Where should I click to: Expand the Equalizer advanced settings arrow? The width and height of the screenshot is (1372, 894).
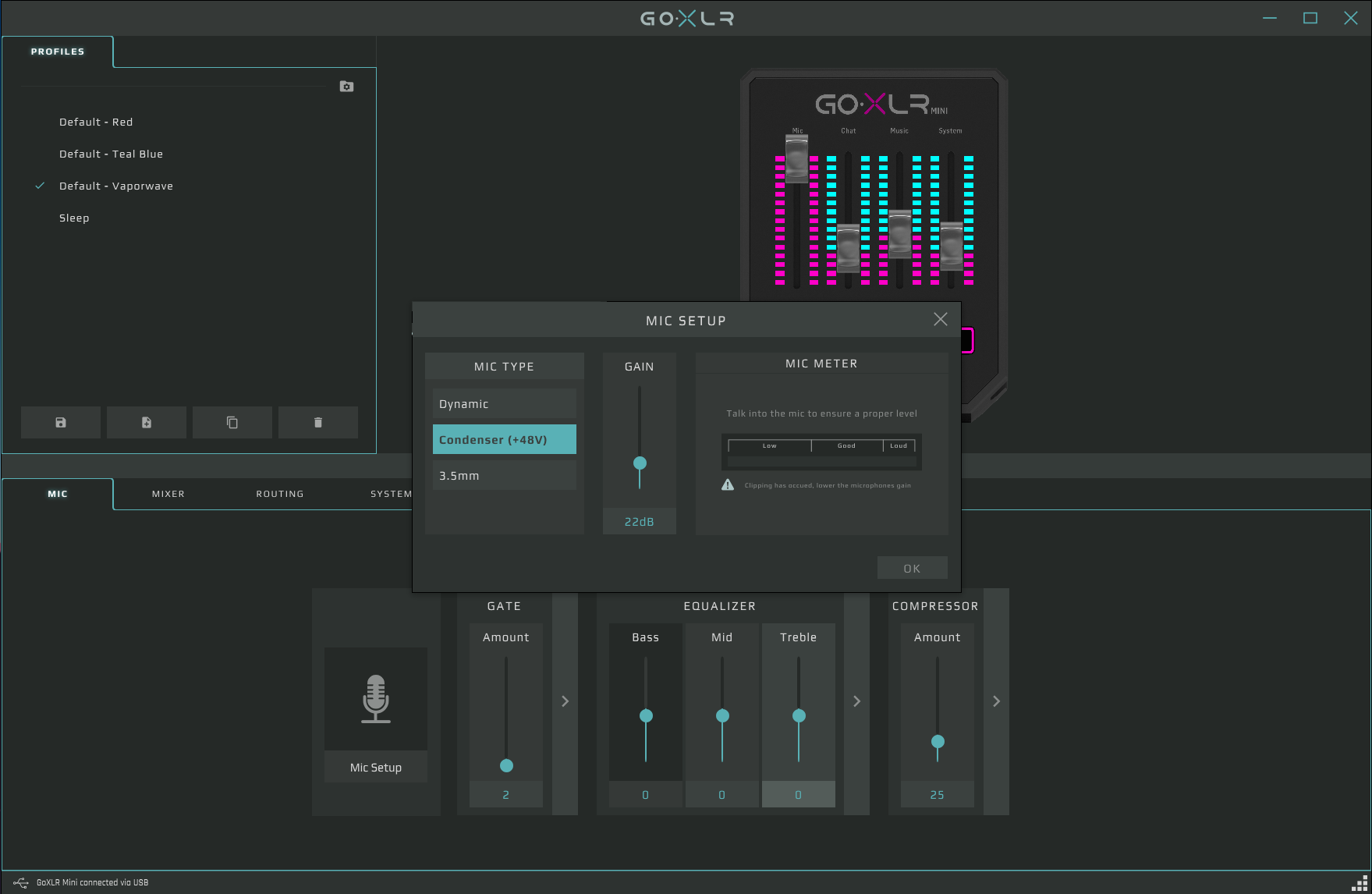point(857,701)
